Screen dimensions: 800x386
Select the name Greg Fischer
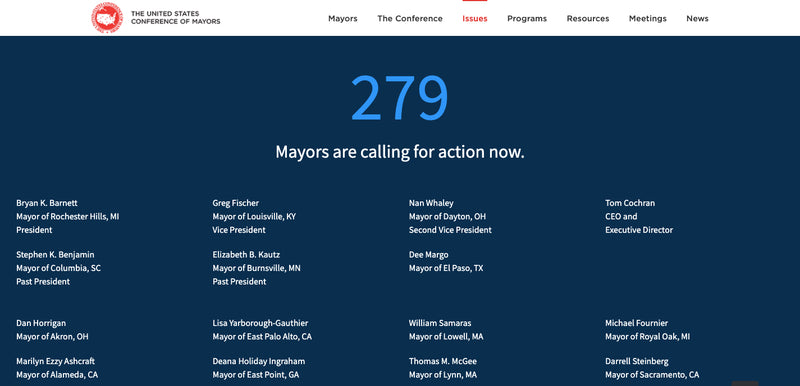236,203
